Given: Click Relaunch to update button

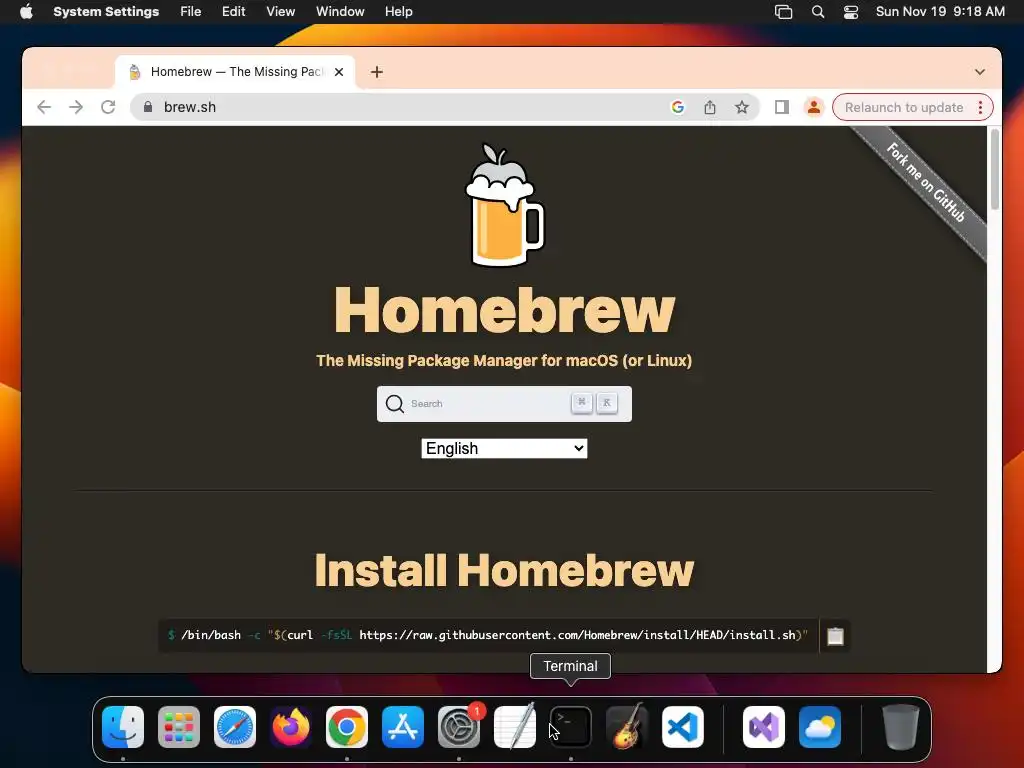Looking at the screenshot, I should tap(904, 107).
